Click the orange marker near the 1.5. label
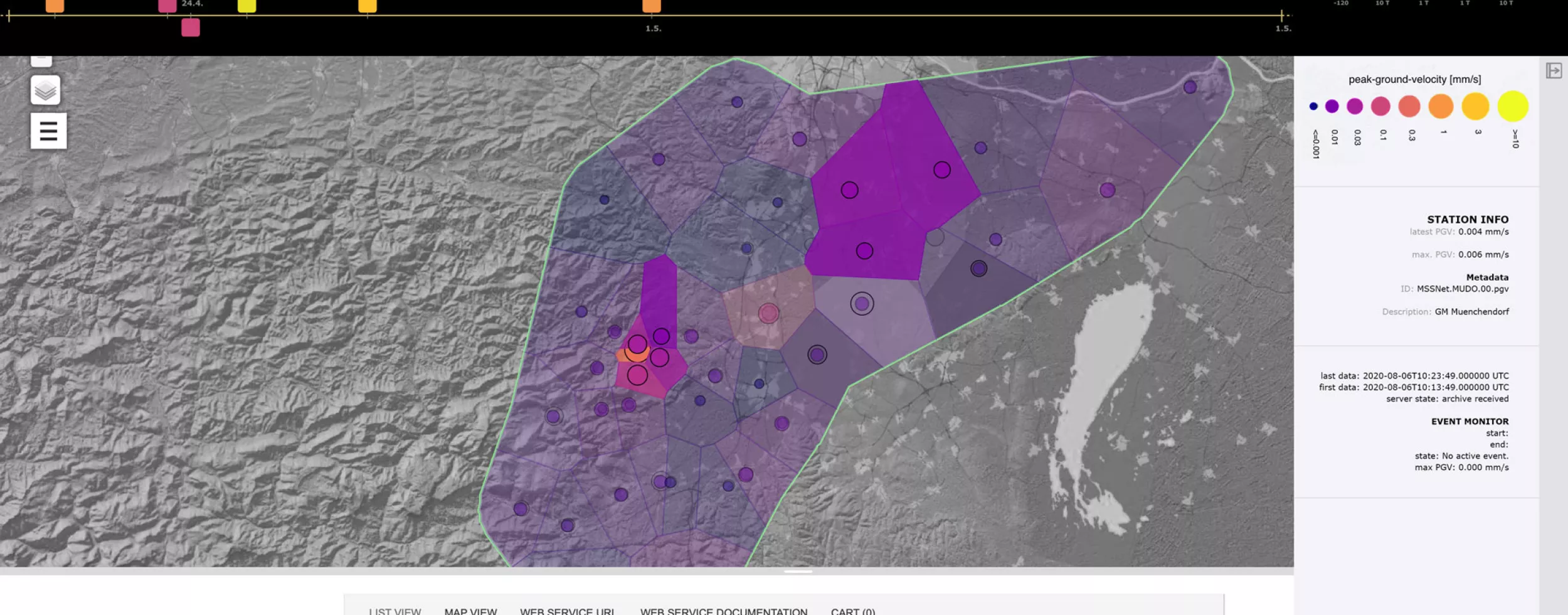The width and height of the screenshot is (1568, 615). pos(652,6)
